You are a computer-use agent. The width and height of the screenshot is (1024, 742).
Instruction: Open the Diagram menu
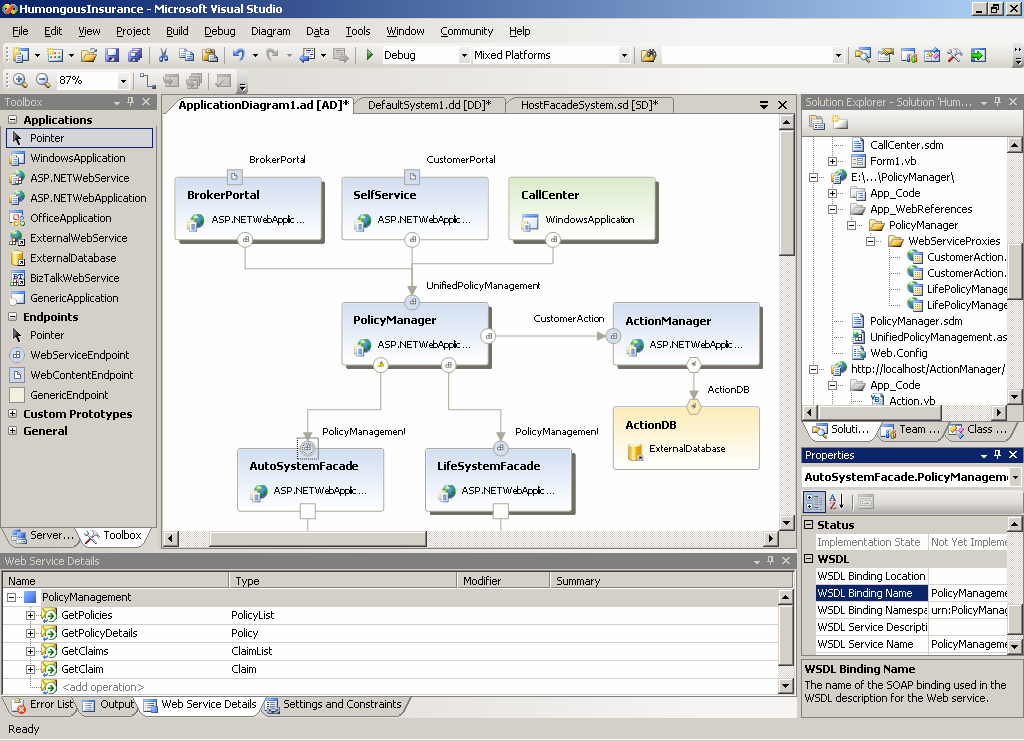pos(270,31)
